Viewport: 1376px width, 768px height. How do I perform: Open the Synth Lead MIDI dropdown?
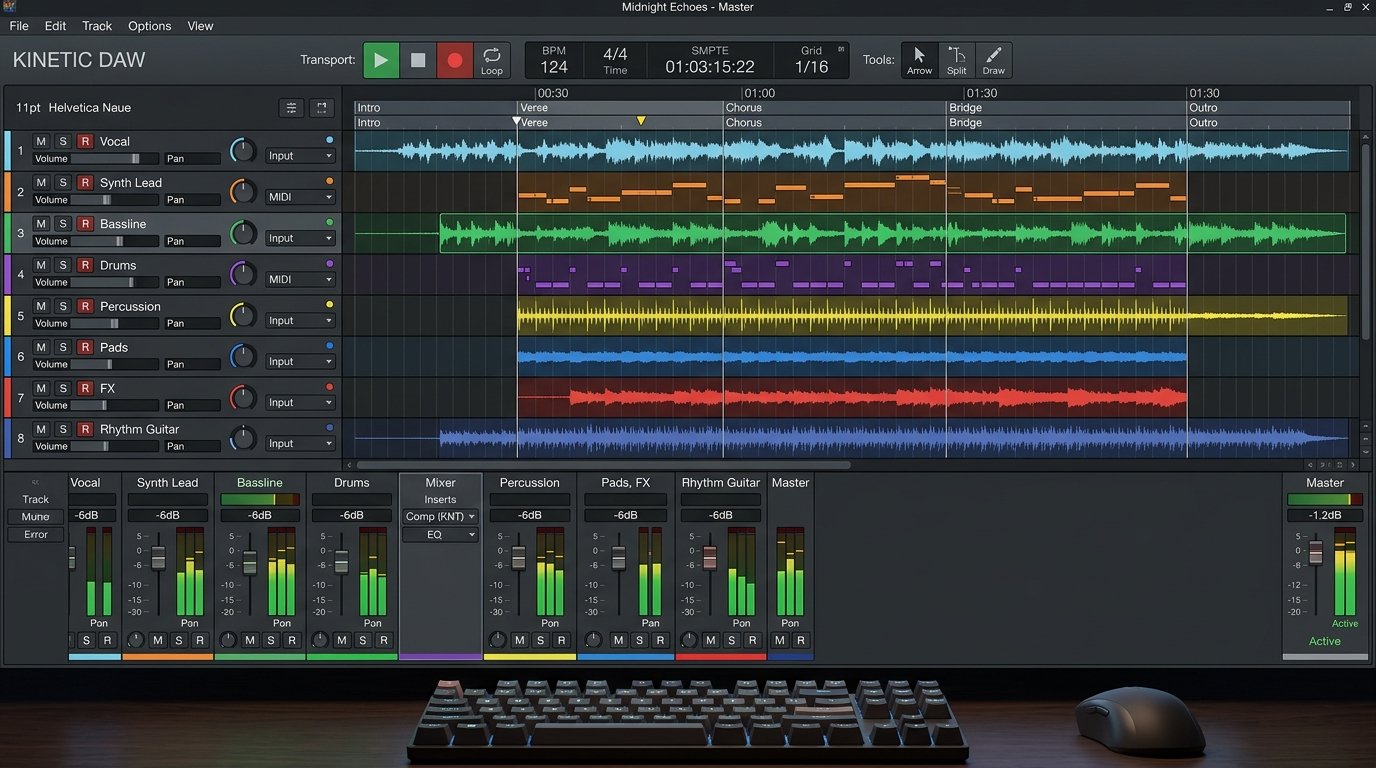(300, 197)
